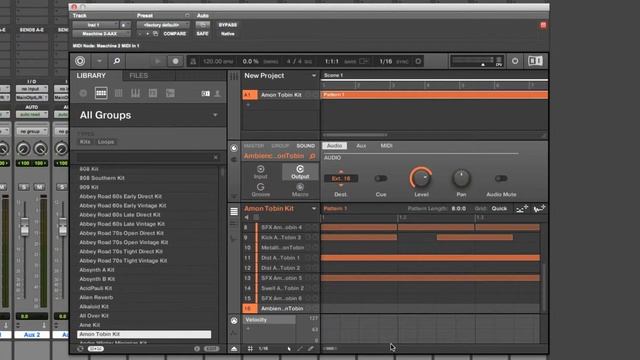
Task: Click the step grid icon beside 1/16
Action: tap(250, 349)
